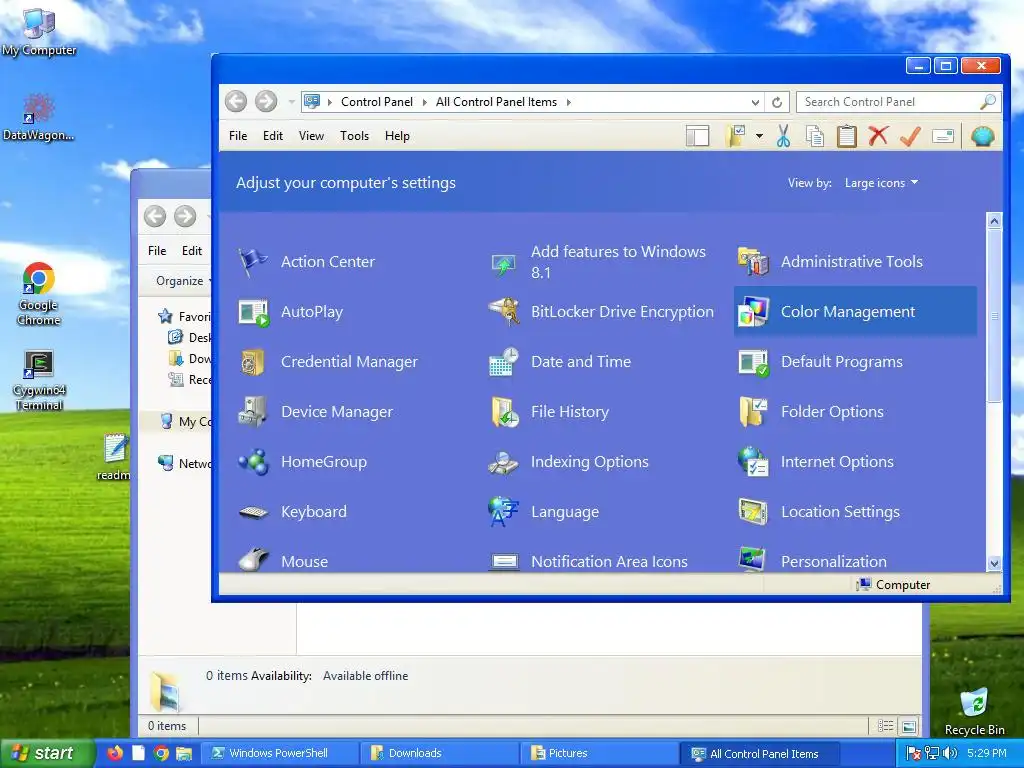Click the Forward button in Control Panel
The height and width of the screenshot is (768, 1024).
point(265,102)
